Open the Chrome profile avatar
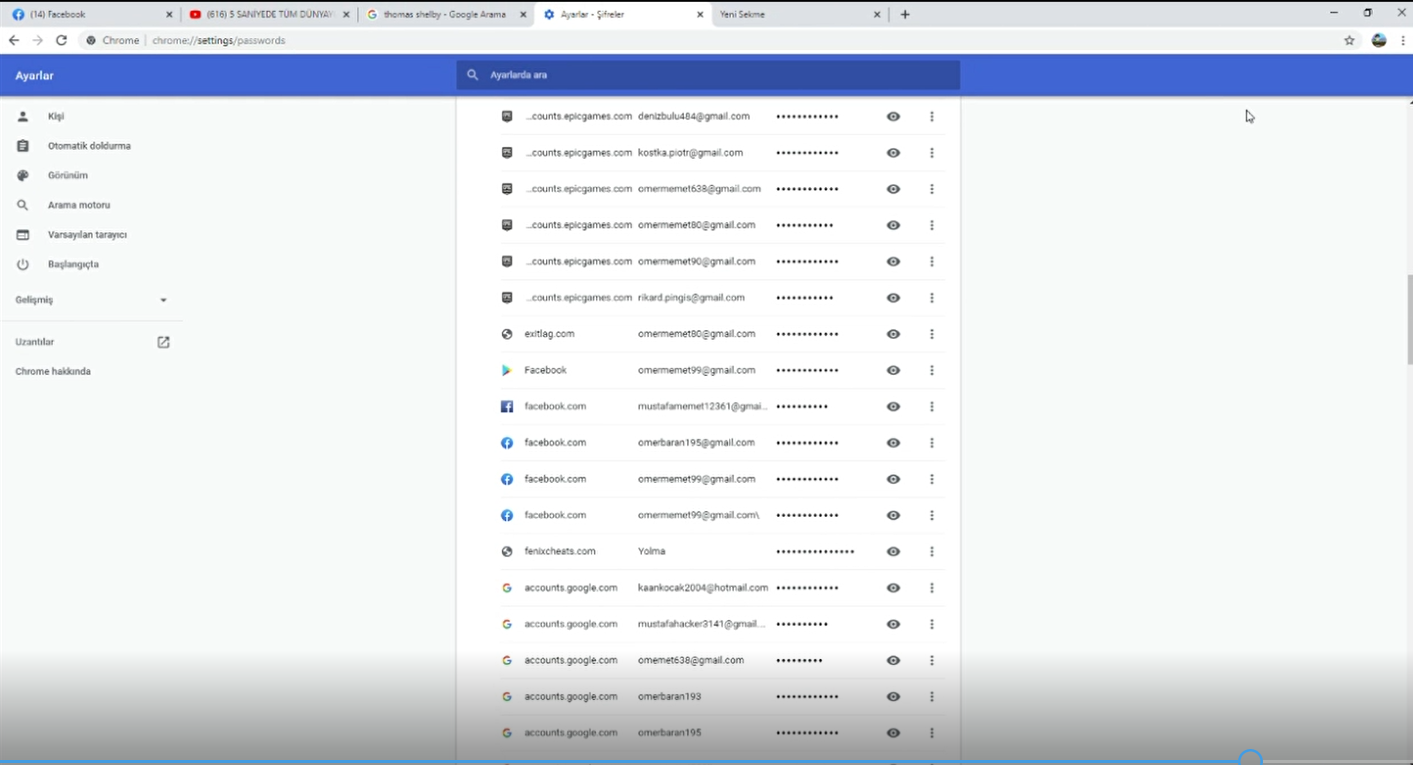1413x765 pixels. (1379, 40)
